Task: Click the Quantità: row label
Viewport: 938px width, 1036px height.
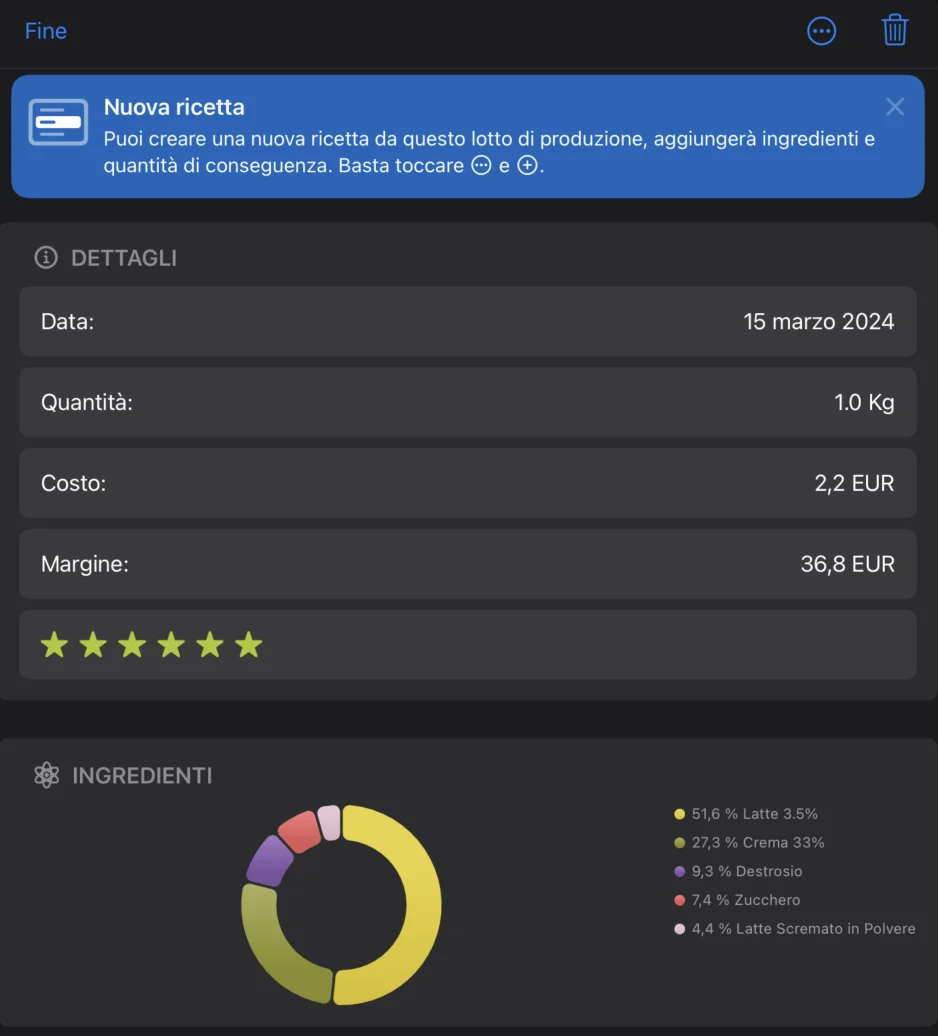Action: click(x=87, y=402)
